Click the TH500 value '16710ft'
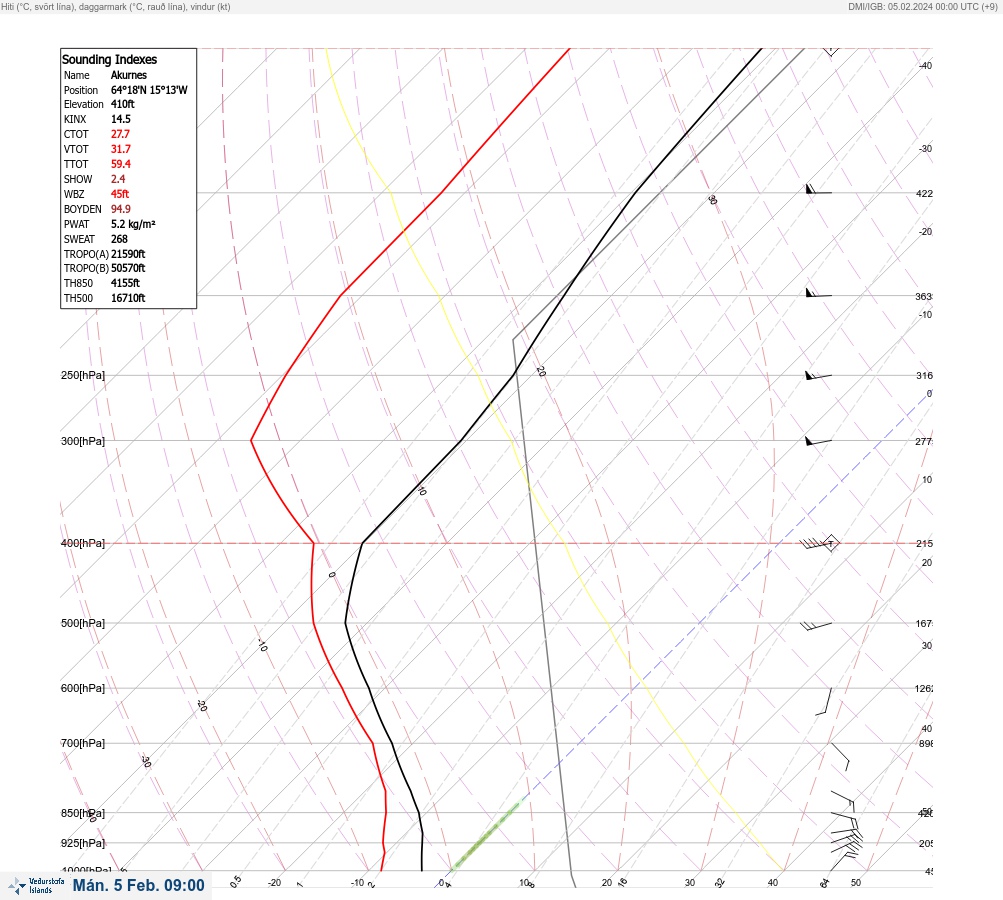This screenshot has height=900, width=1003. (128, 298)
